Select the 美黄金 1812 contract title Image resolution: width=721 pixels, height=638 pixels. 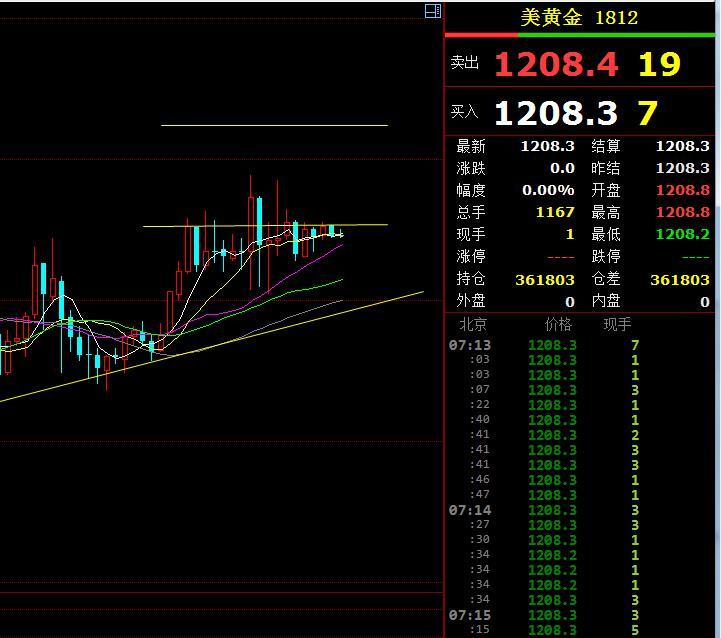coord(579,17)
